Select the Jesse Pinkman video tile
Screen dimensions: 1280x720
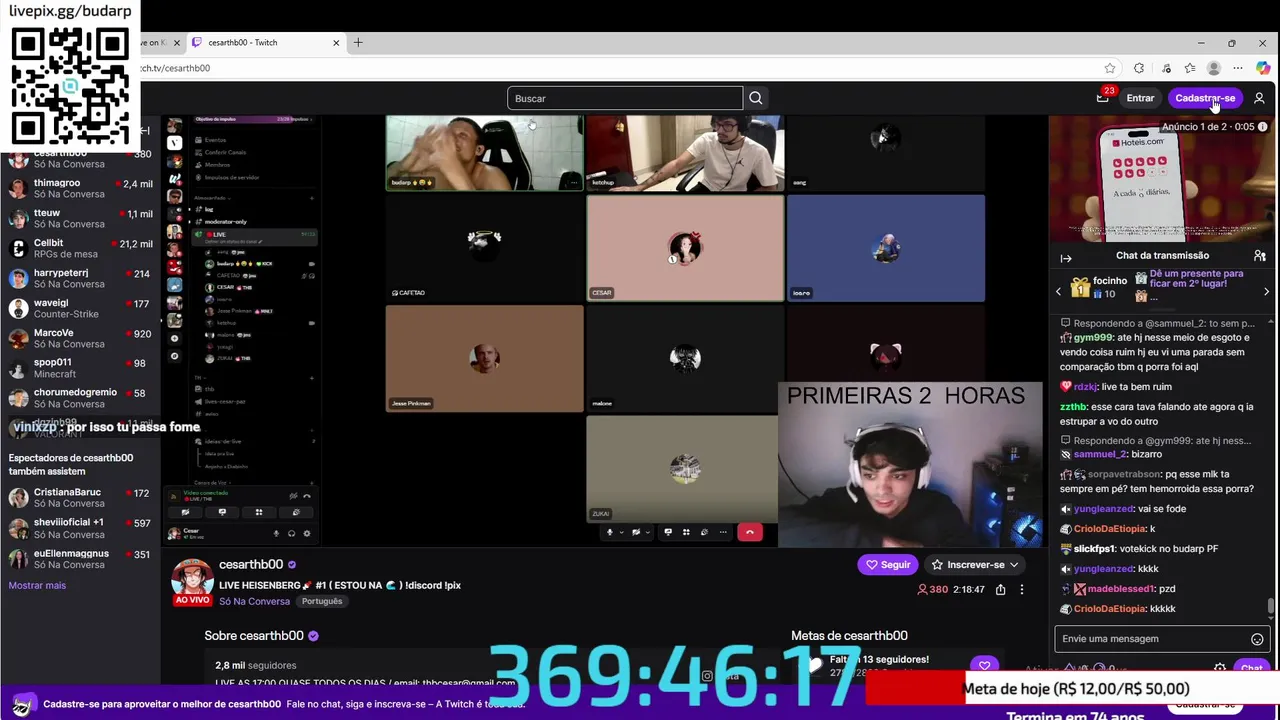[x=484, y=358]
